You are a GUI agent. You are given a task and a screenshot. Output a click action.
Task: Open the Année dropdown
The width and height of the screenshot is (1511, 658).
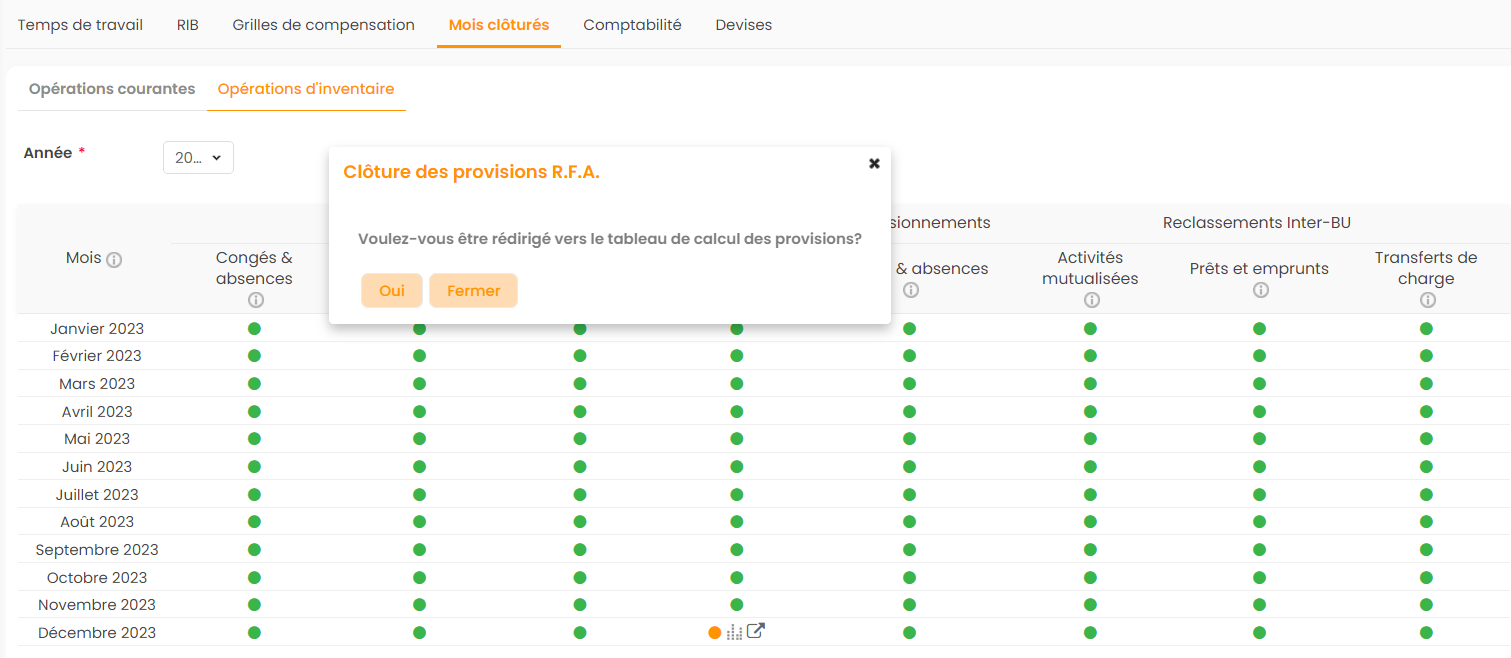tap(198, 157)
